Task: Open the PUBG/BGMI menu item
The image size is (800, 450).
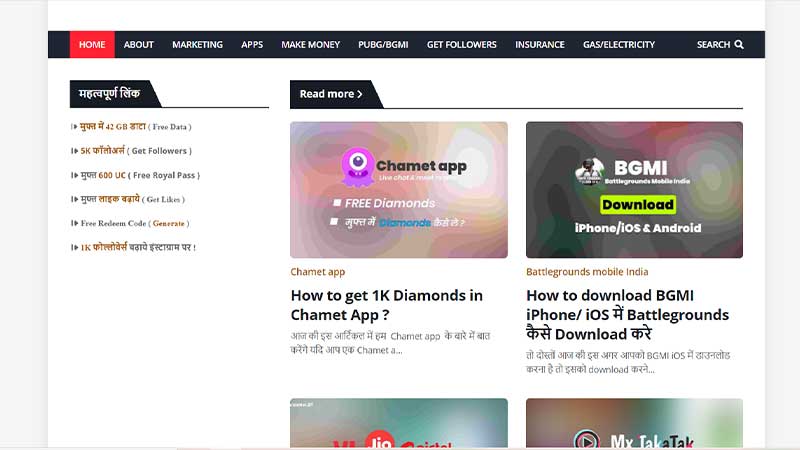Action: coord(383,44)
